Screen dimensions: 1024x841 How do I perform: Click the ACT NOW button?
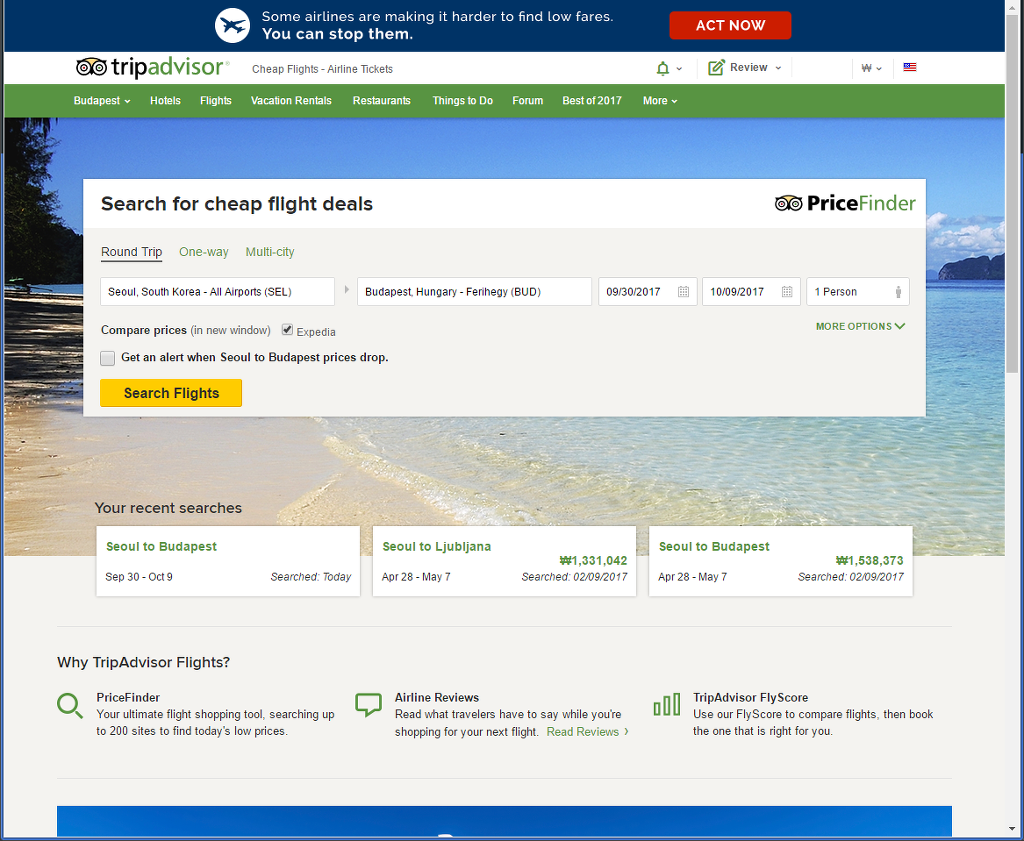pyautogui.click(x=730, y=25)
